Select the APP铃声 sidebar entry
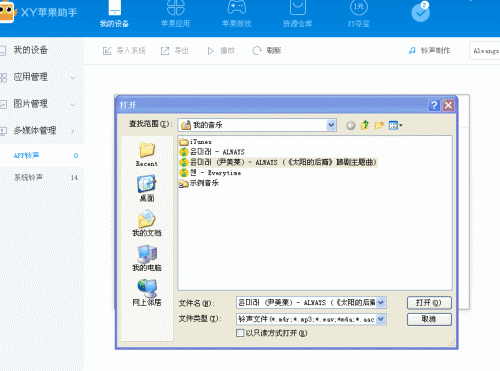 coord(42,155)
